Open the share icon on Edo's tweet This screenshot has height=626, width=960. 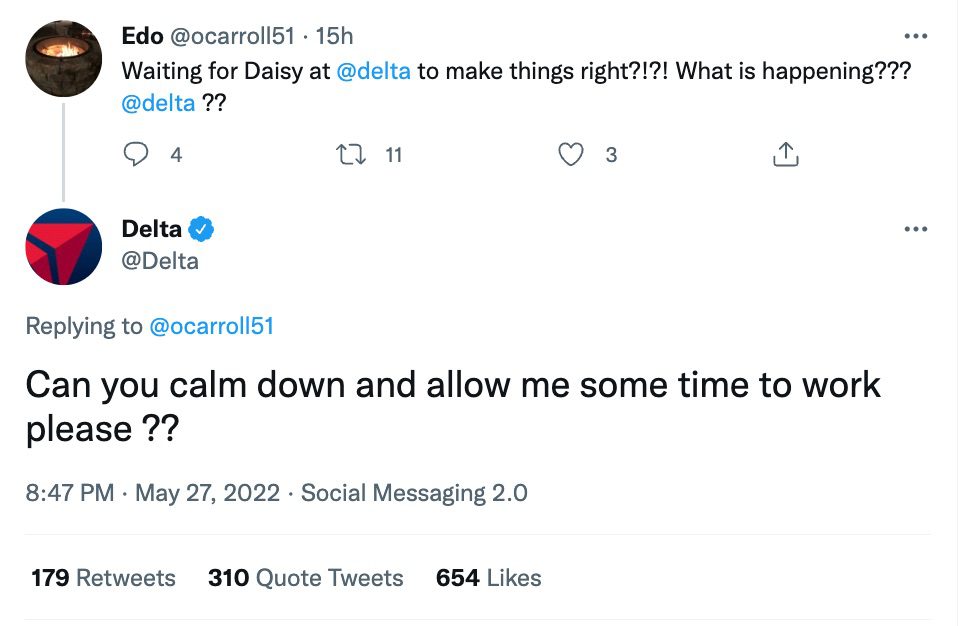(786, 154)
